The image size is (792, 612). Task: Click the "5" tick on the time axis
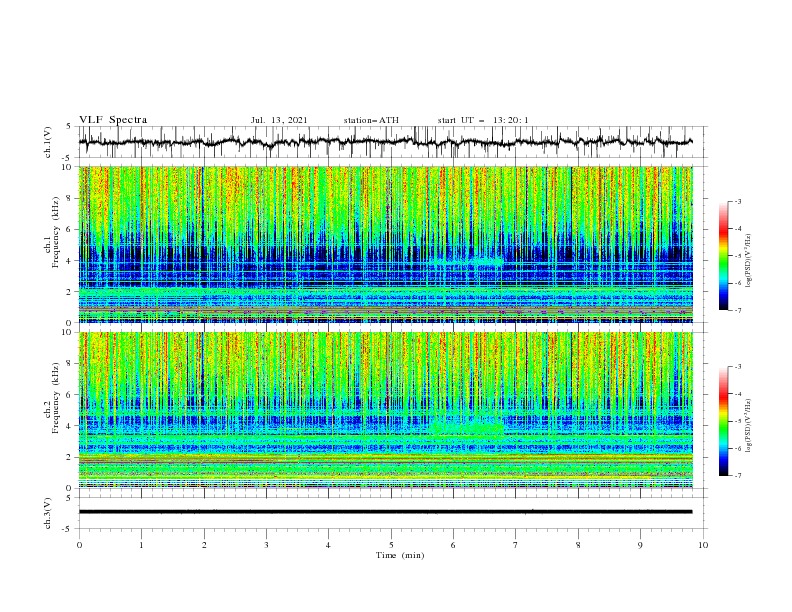point(391,545)
